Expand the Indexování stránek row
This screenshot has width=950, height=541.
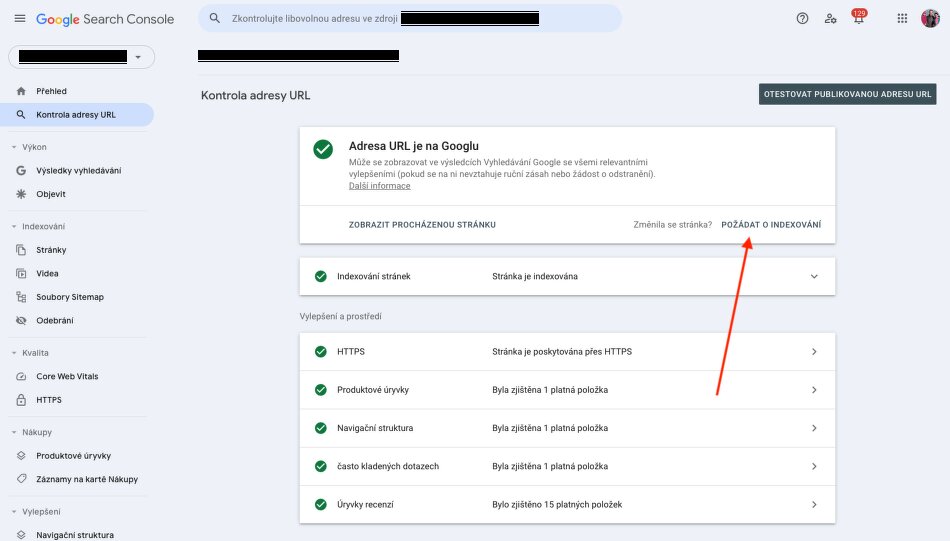813,276
